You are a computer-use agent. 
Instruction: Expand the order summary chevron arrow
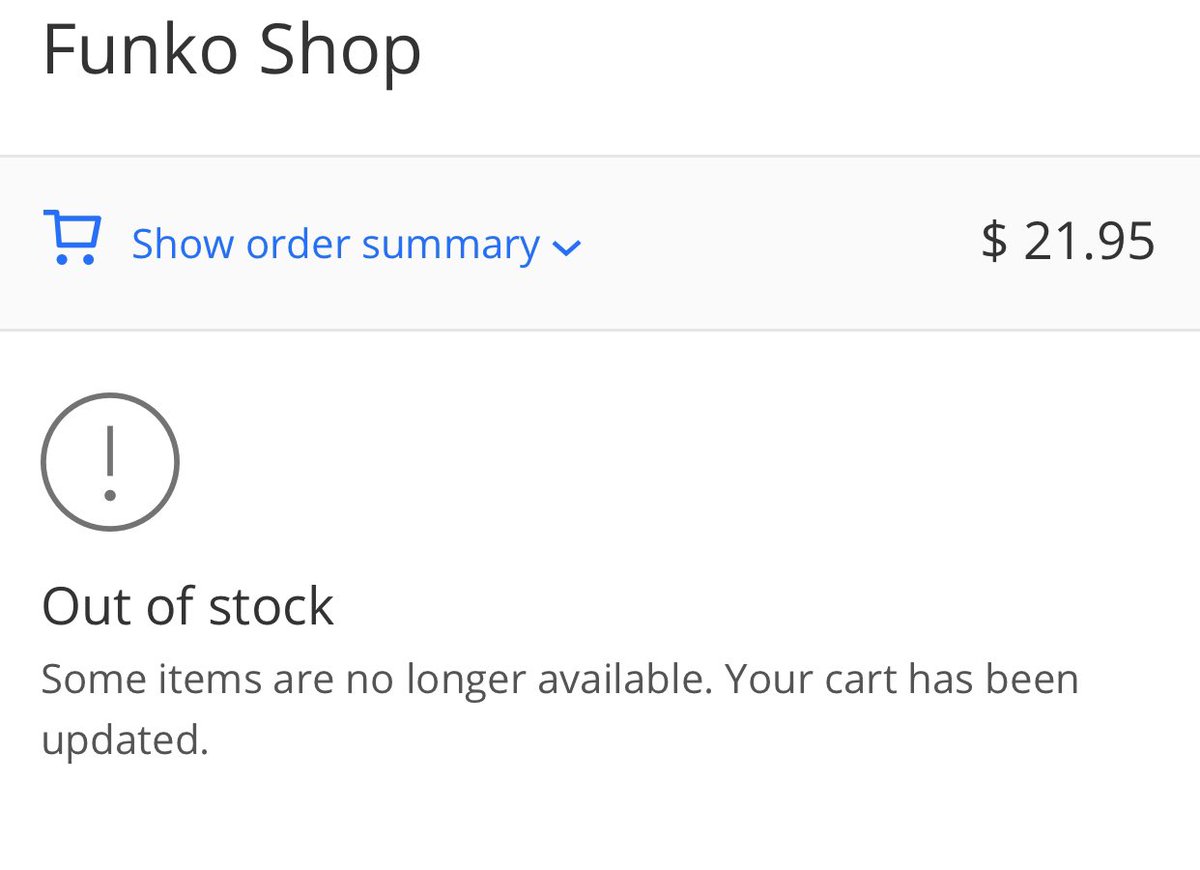[566, 248]
